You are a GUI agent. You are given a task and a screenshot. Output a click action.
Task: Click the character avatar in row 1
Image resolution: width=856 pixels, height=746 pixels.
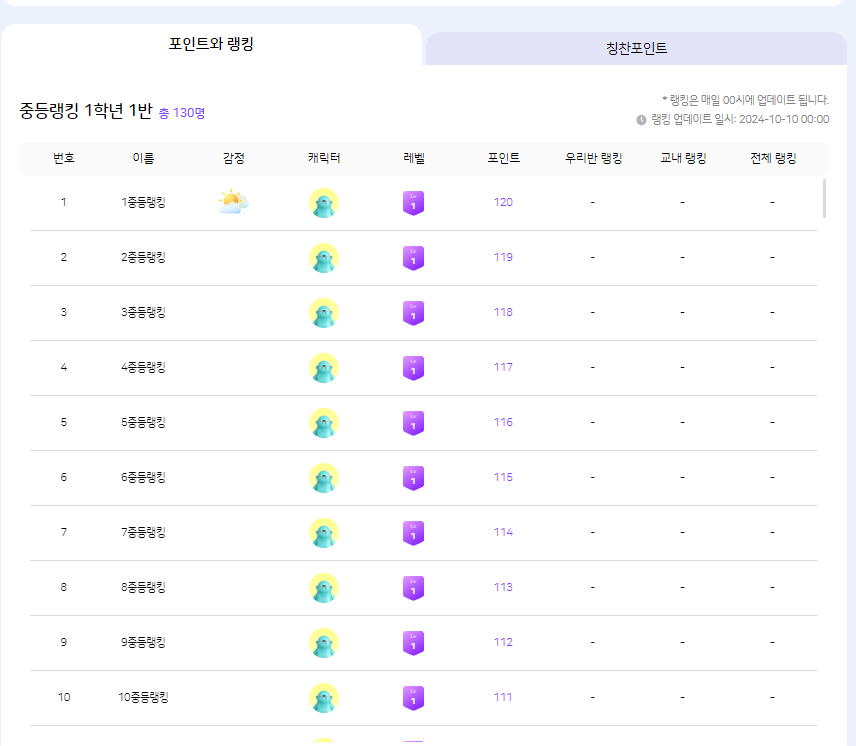click(324, 203)
